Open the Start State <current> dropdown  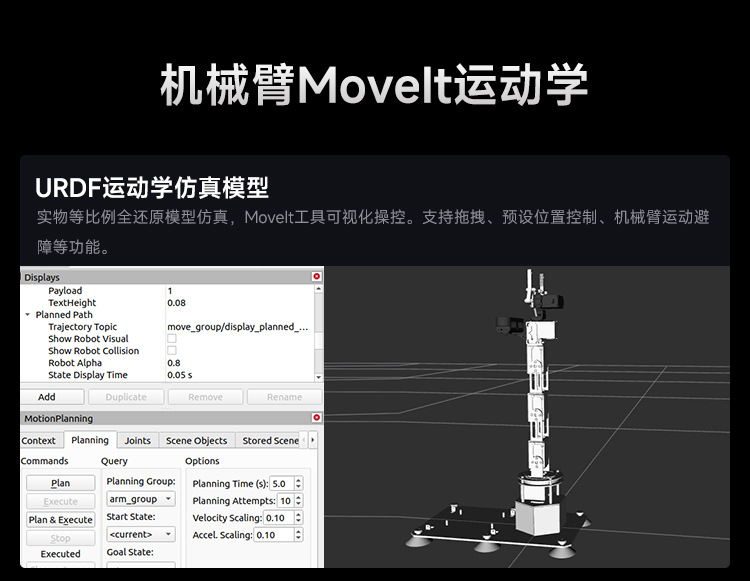(141, 534)
